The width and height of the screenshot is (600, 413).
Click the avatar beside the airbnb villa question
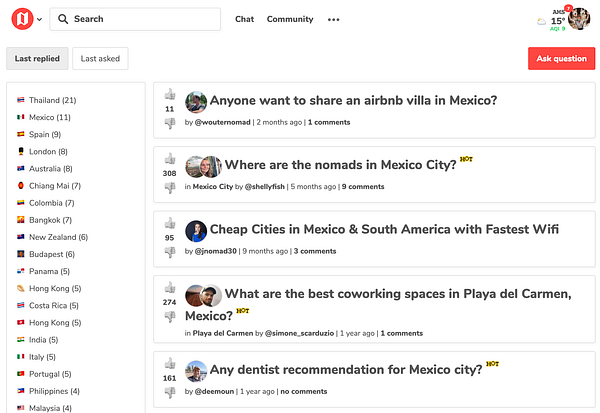[196, 102]
